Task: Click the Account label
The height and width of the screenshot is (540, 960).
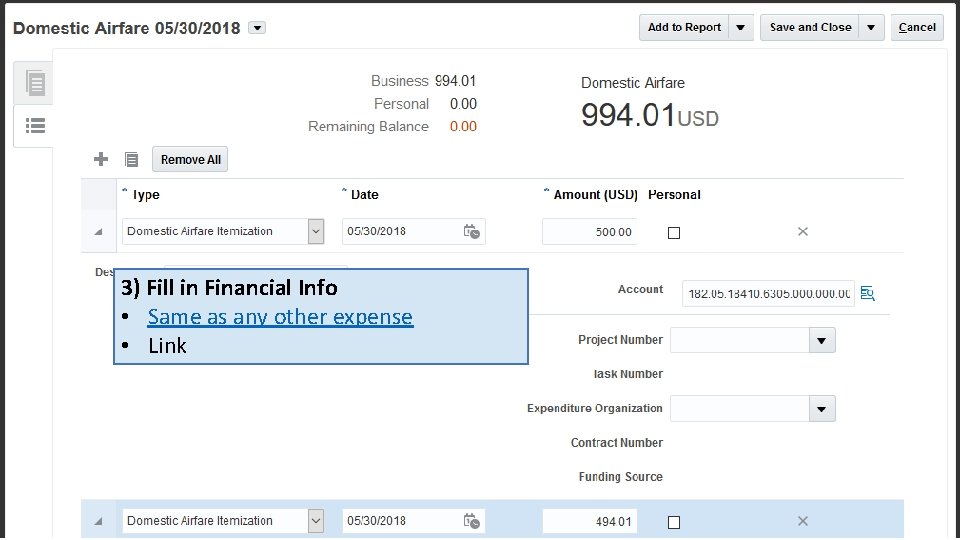Action: point(640,290)
